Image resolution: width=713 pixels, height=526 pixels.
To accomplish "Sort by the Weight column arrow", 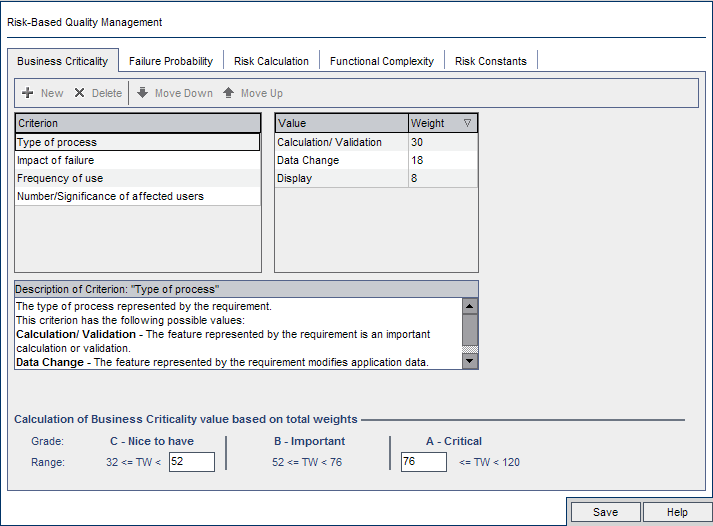I will (x=467, y=123).
